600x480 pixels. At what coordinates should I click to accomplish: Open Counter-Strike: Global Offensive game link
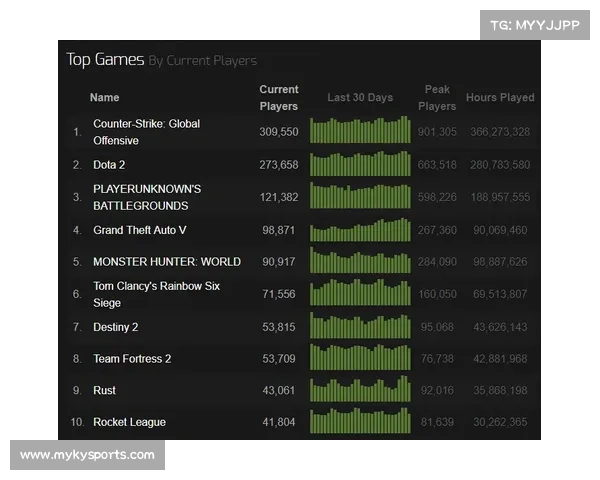[x=147, y=132]
